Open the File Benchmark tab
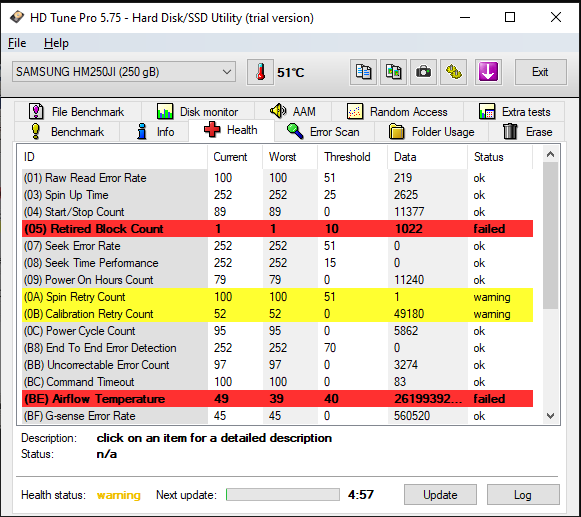Image resolution: width=581 pixels, height=517 pixels. pyautogui.click(x=77, y=112)
